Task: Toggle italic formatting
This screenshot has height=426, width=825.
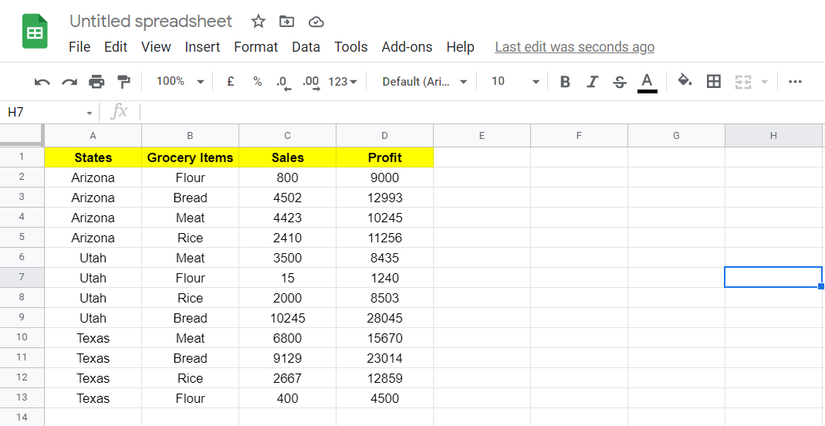Action: [x=592, y=82]
